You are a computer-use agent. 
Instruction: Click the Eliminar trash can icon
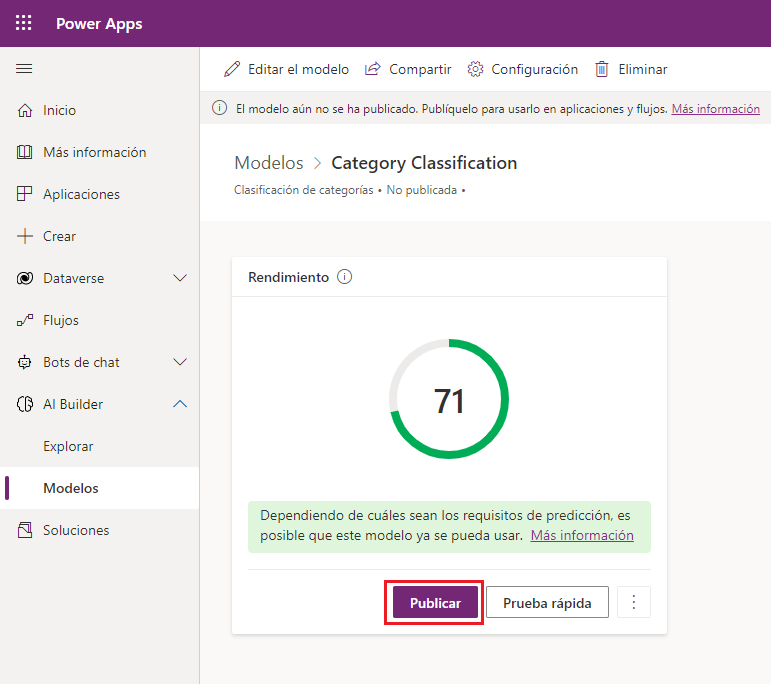pos(602,69)
